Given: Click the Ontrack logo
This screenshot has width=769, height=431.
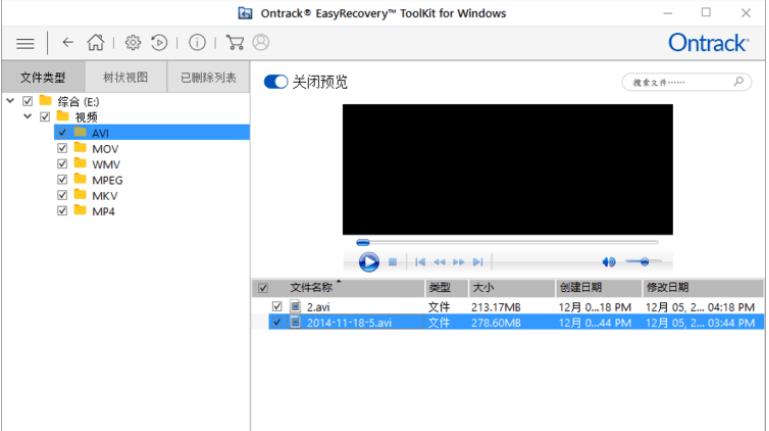Looking at the screenshot, I should [x=708, y=43].
